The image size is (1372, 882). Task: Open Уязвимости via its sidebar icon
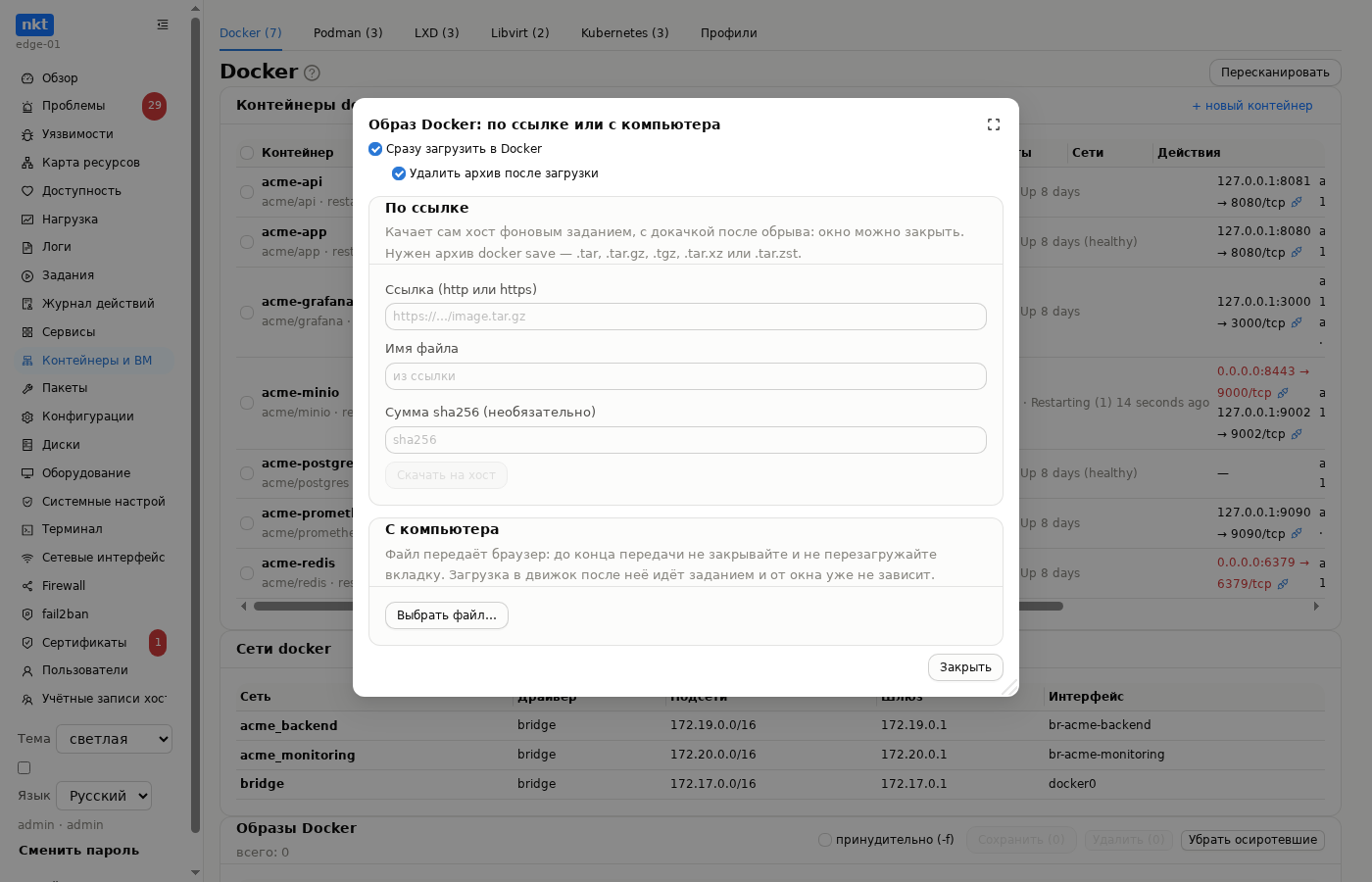pos(27,134)
